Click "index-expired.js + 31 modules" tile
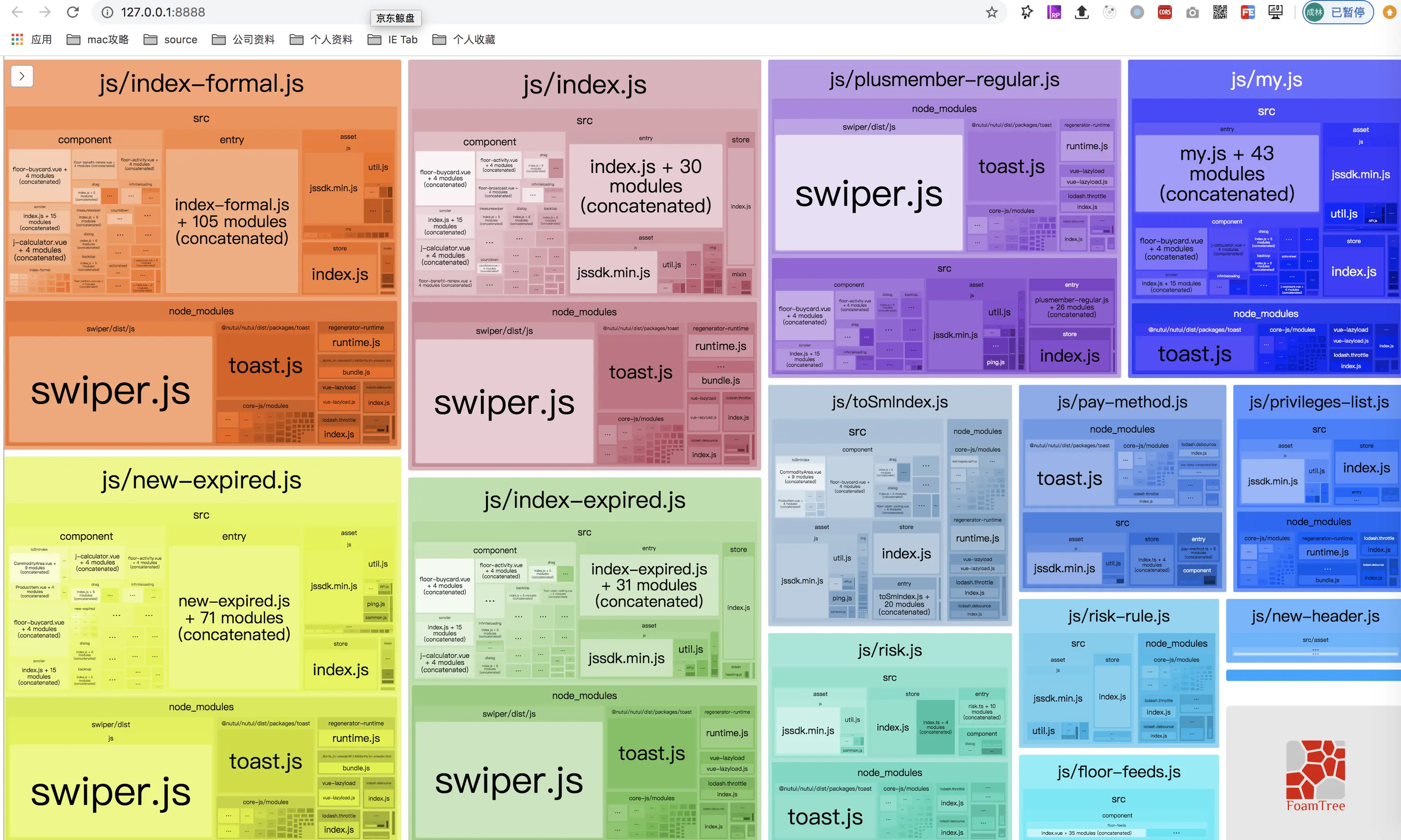Image resolution: width=1401 pixels, height=840 pixels. 649,585
